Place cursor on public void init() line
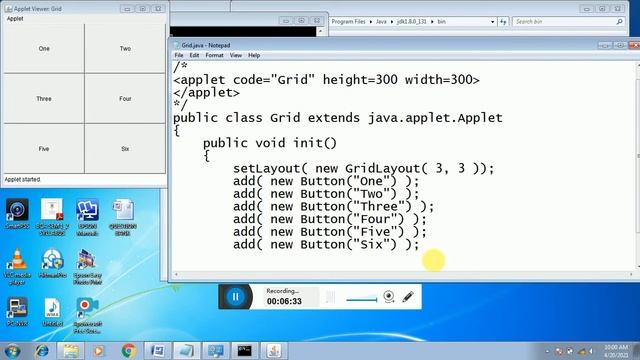The height and width of the screenshot is (360, 640). click(270, 143)
